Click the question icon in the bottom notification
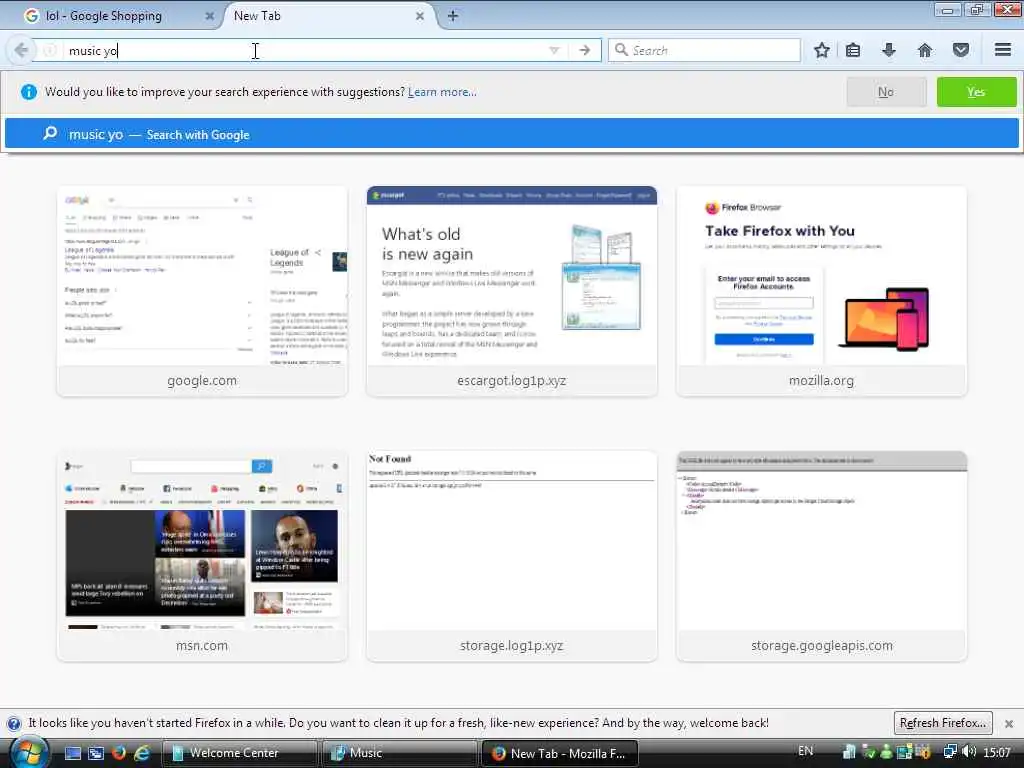The image size is (1024, 768). tap(13, 724)
